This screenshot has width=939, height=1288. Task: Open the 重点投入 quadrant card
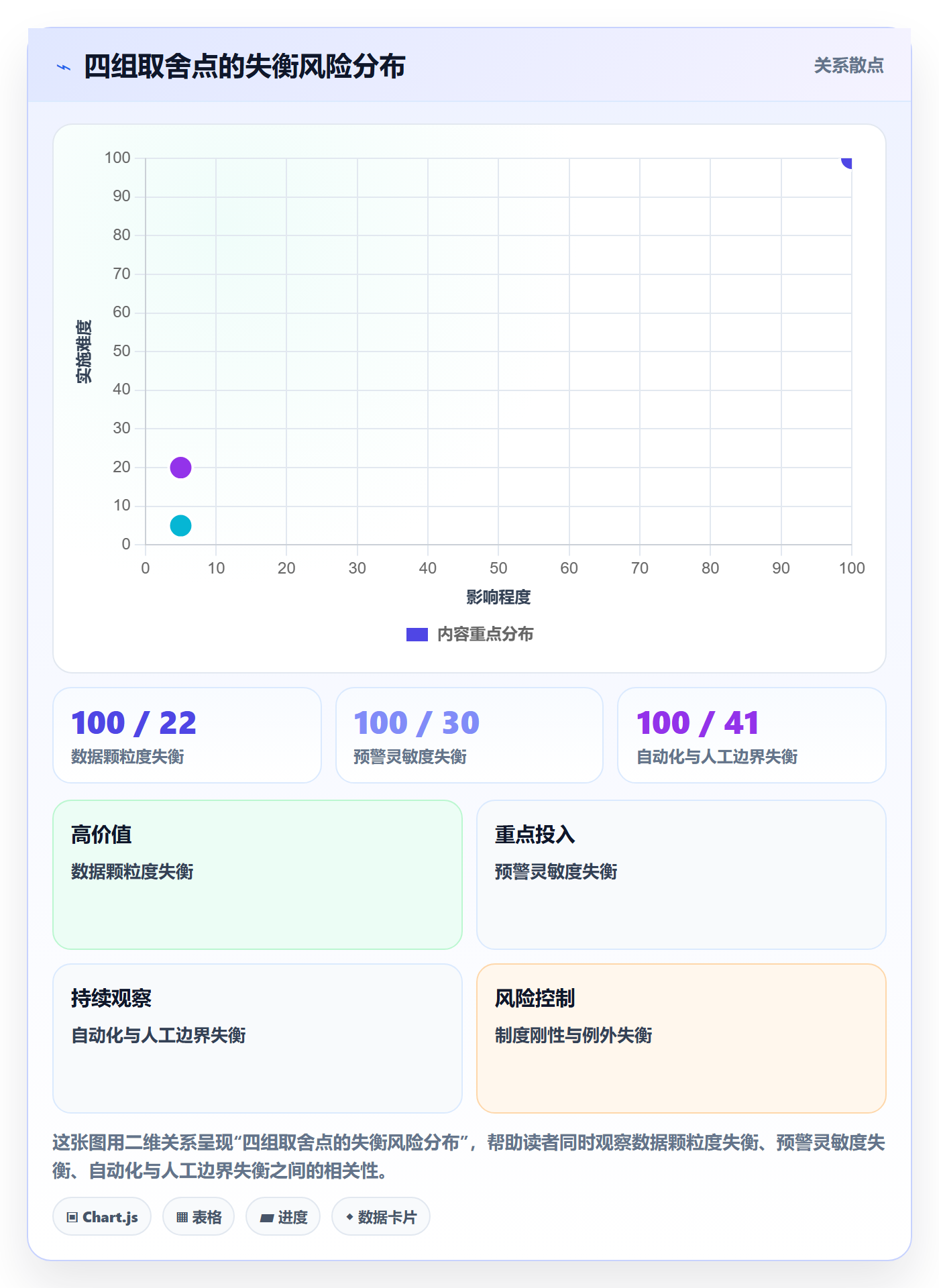(681, 875)
